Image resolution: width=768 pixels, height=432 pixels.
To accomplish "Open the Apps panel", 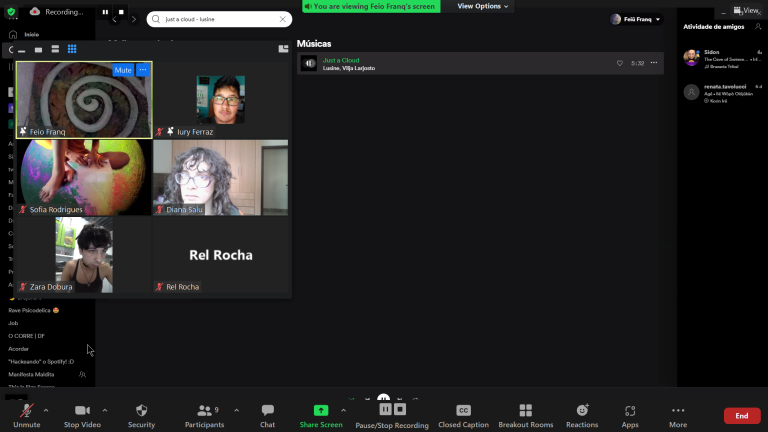I will click(630, 415).
